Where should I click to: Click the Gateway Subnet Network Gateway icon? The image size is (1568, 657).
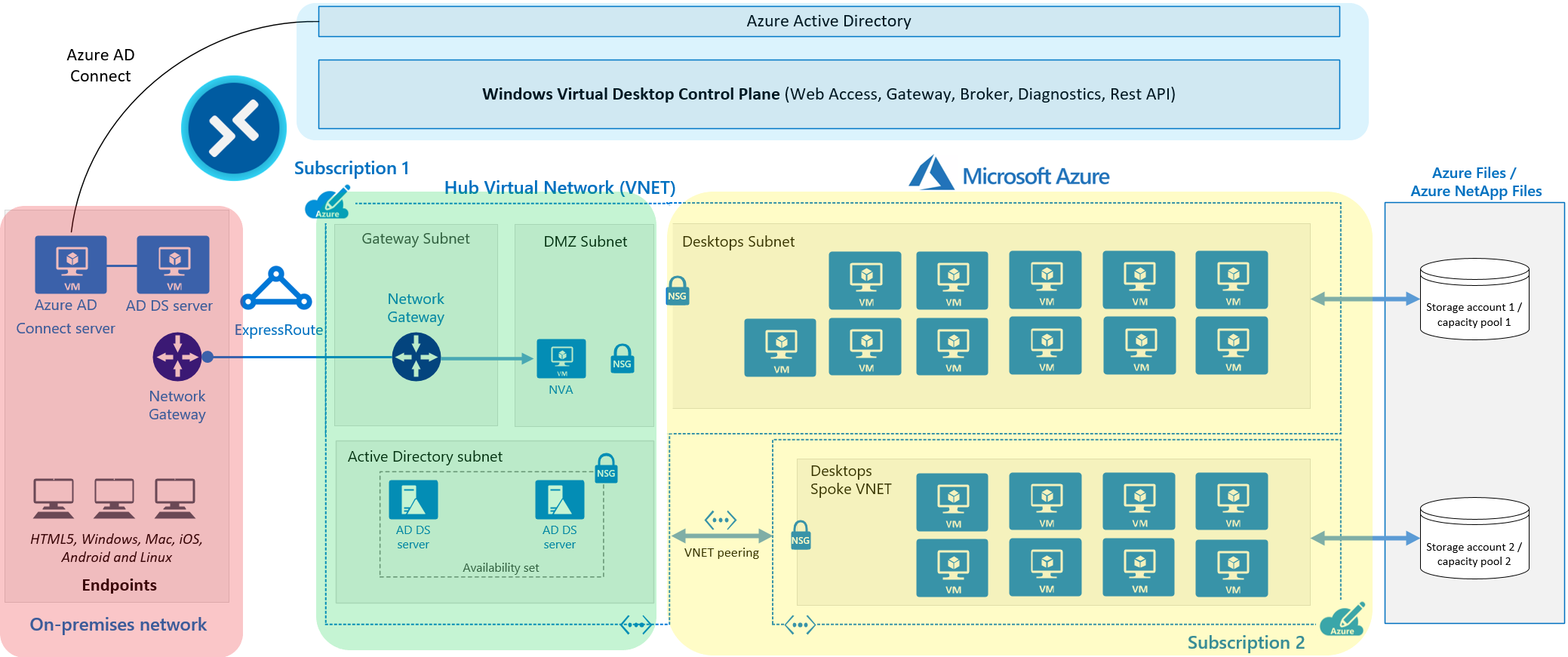pyautogui.click(x=417, y=357)
